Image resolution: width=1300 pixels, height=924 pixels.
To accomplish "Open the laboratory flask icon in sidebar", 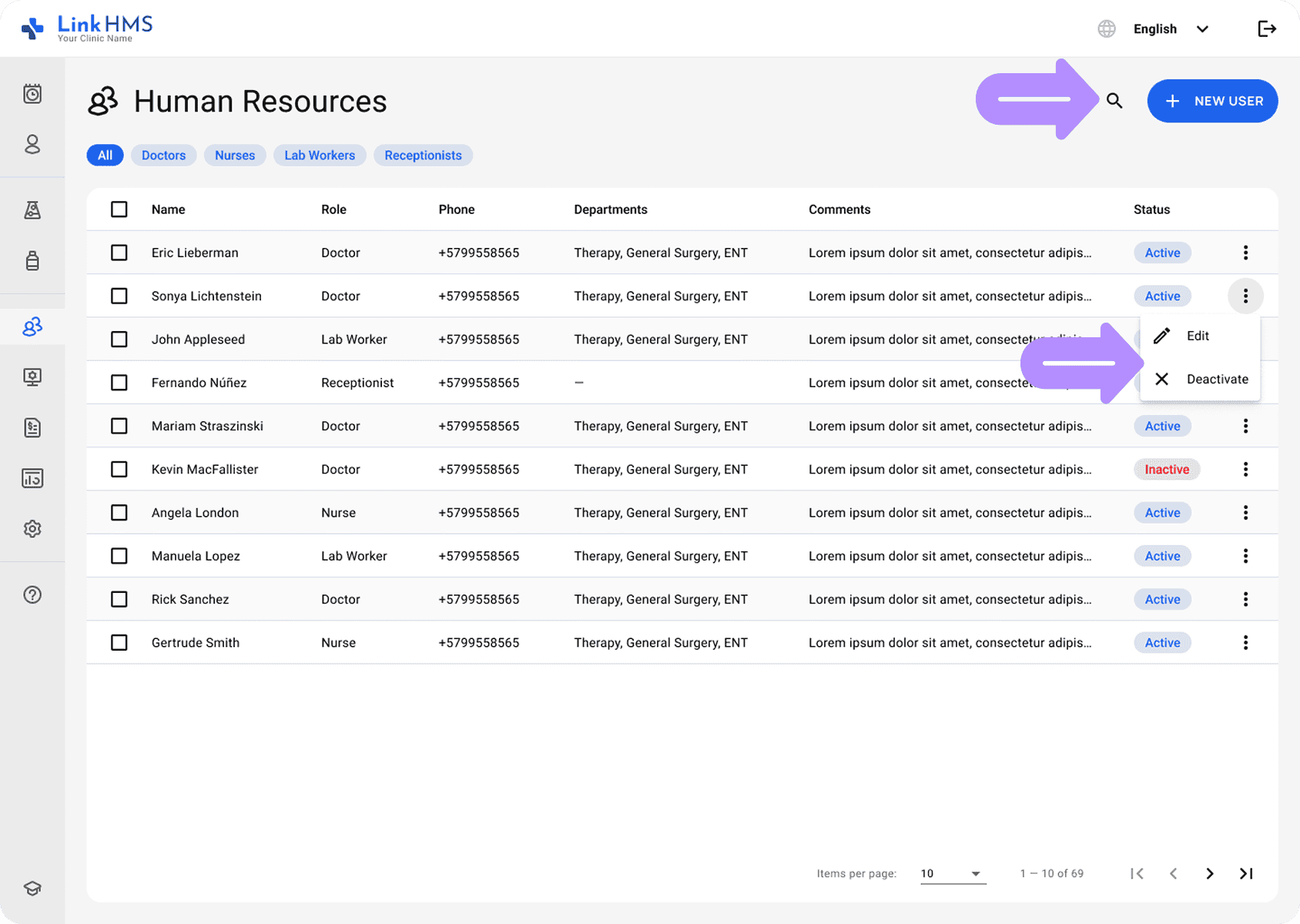I will pos(32,210).
